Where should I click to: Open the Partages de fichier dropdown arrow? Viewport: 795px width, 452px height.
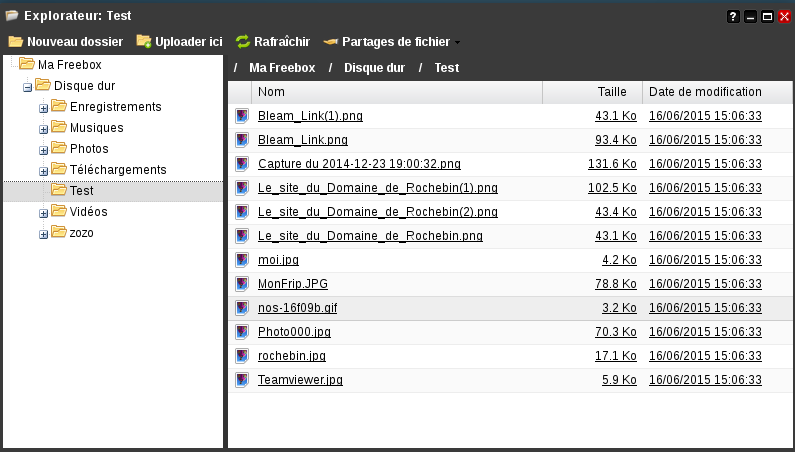click(458, 43)
